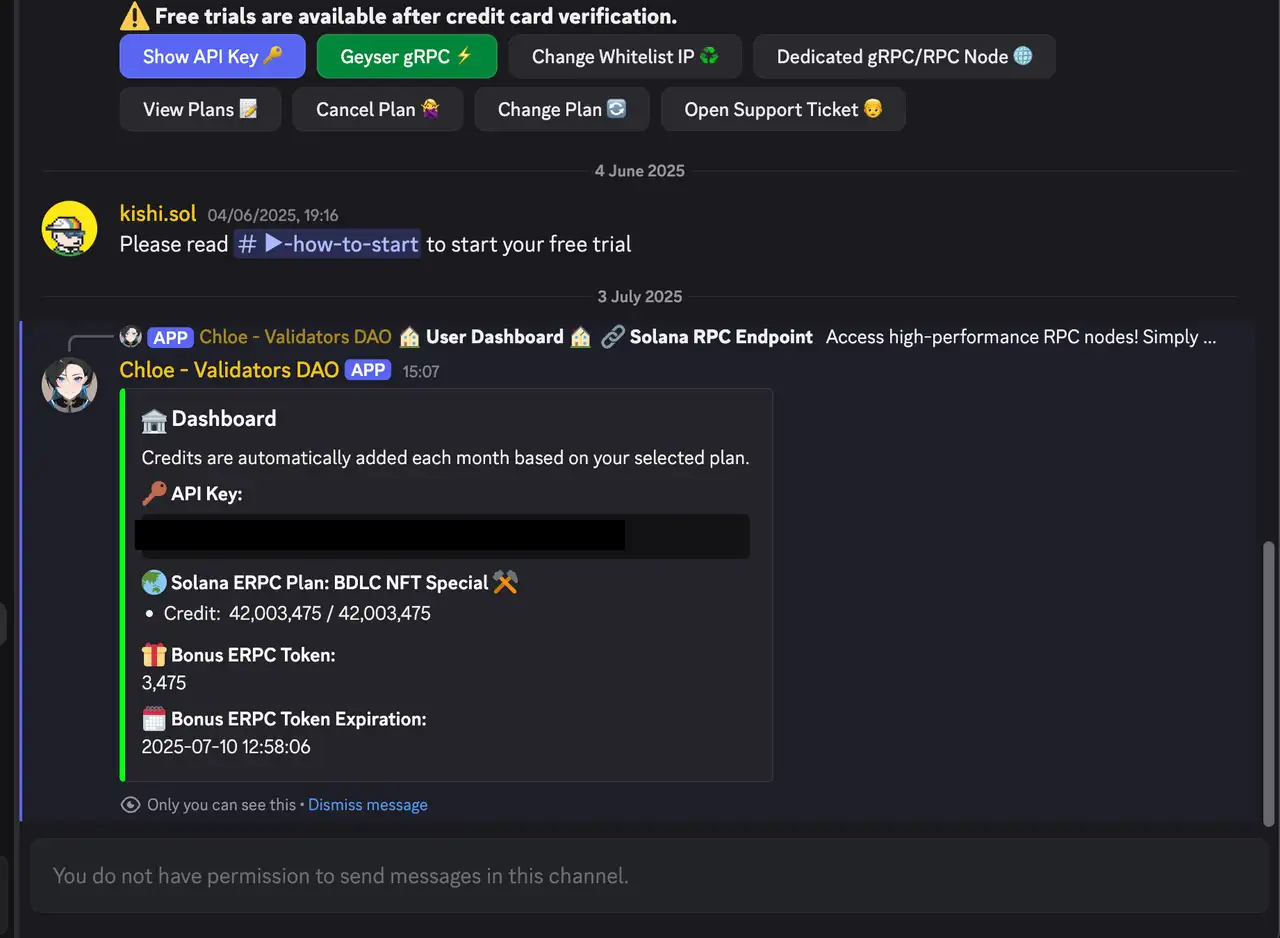
Task: Click kishi.sol's avatar
Action: [x=69, y=228]
